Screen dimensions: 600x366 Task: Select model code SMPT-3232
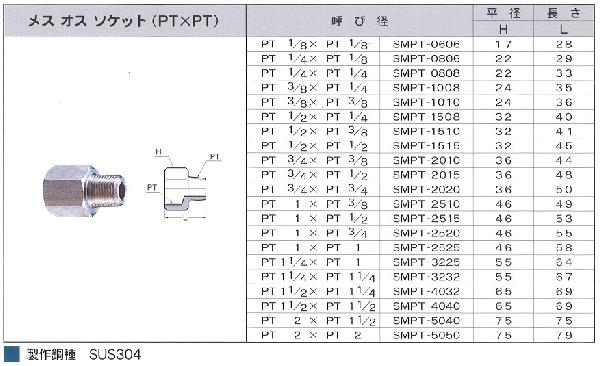426,277
